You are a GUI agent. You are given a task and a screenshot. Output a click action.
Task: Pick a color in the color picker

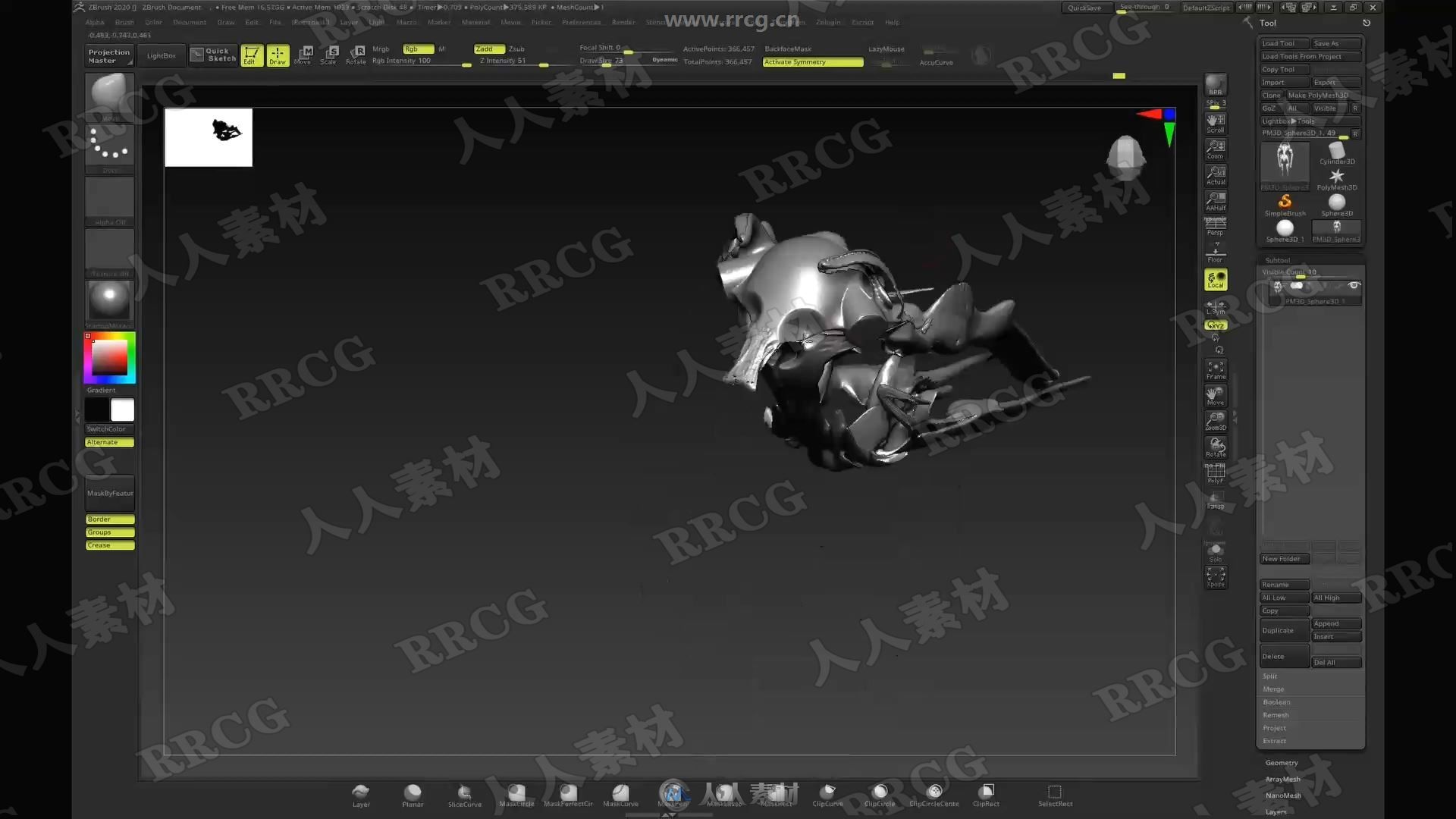point(110,358)
